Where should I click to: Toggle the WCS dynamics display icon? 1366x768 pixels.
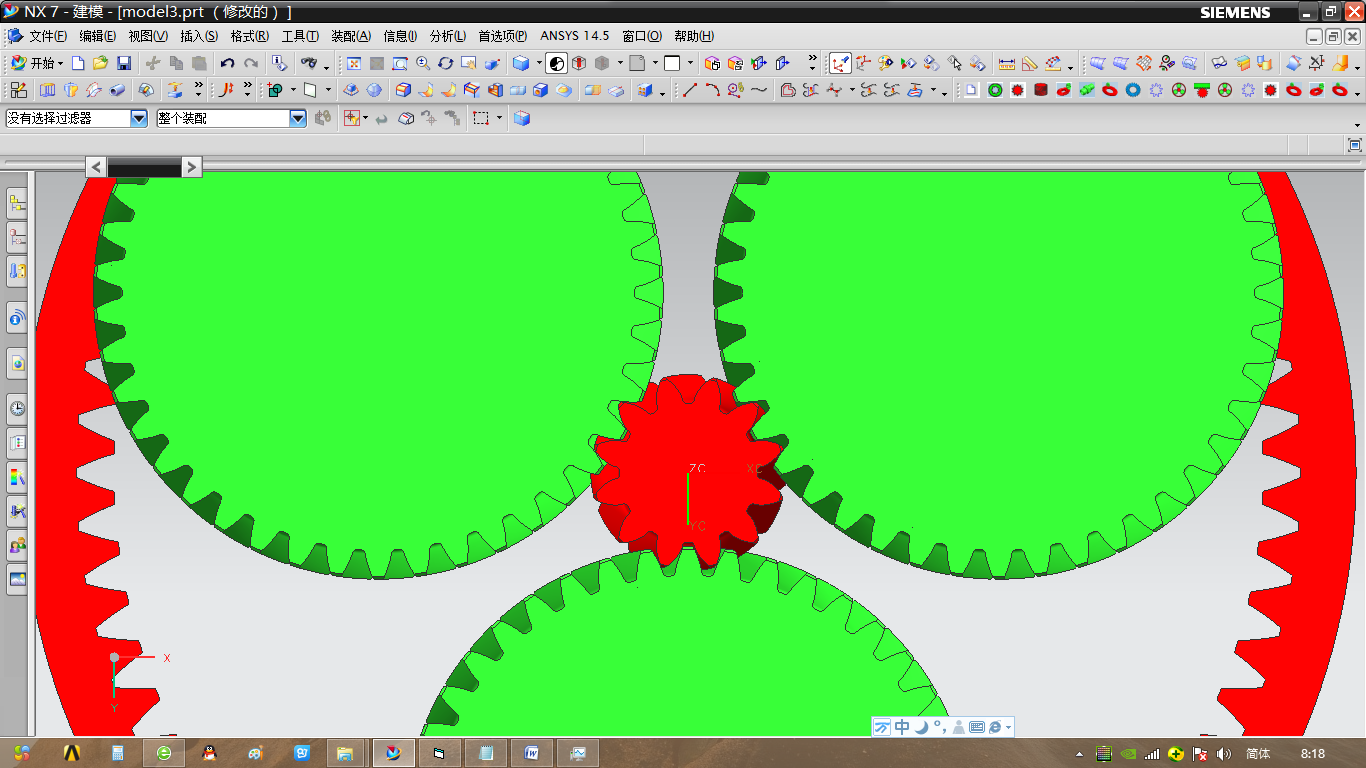(x=840, y=63)
